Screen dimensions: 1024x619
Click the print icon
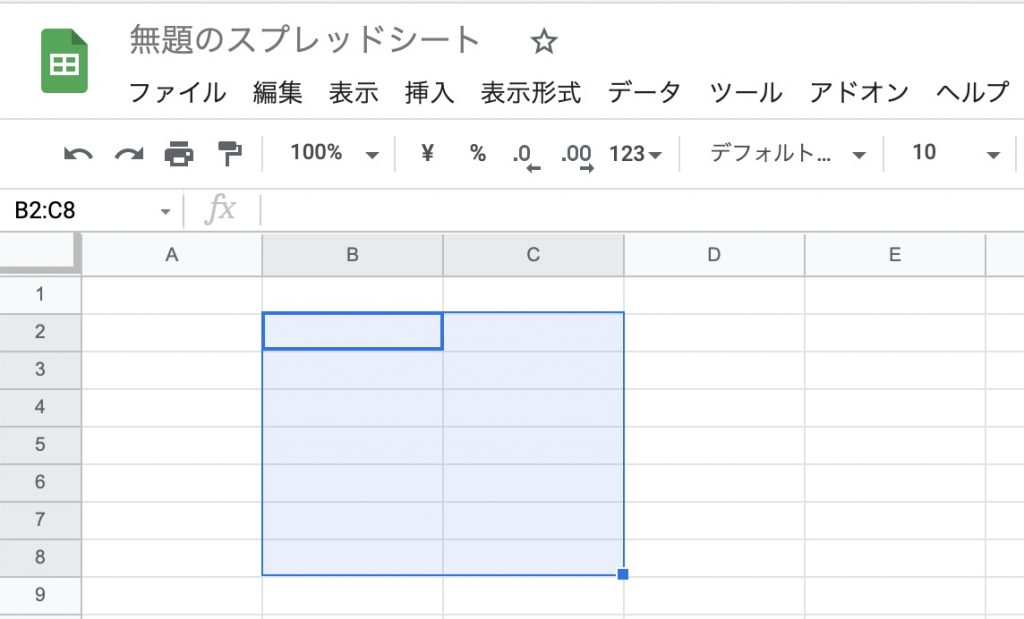coord(179,154)
